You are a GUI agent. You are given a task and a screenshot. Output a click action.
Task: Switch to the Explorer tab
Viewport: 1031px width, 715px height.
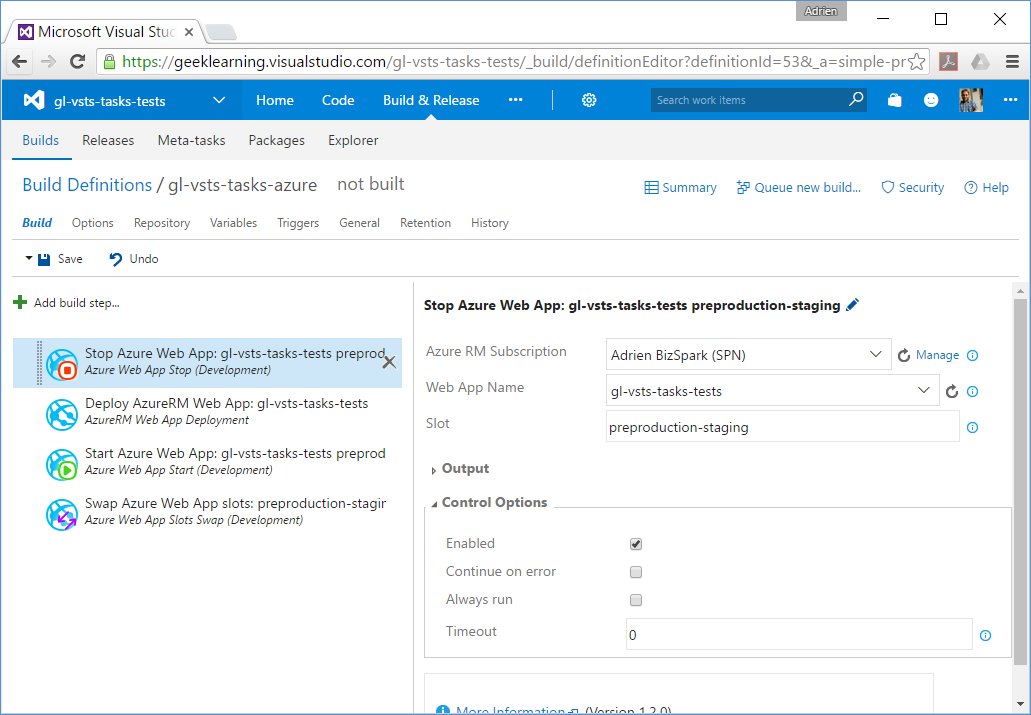(x=353, y=140)
